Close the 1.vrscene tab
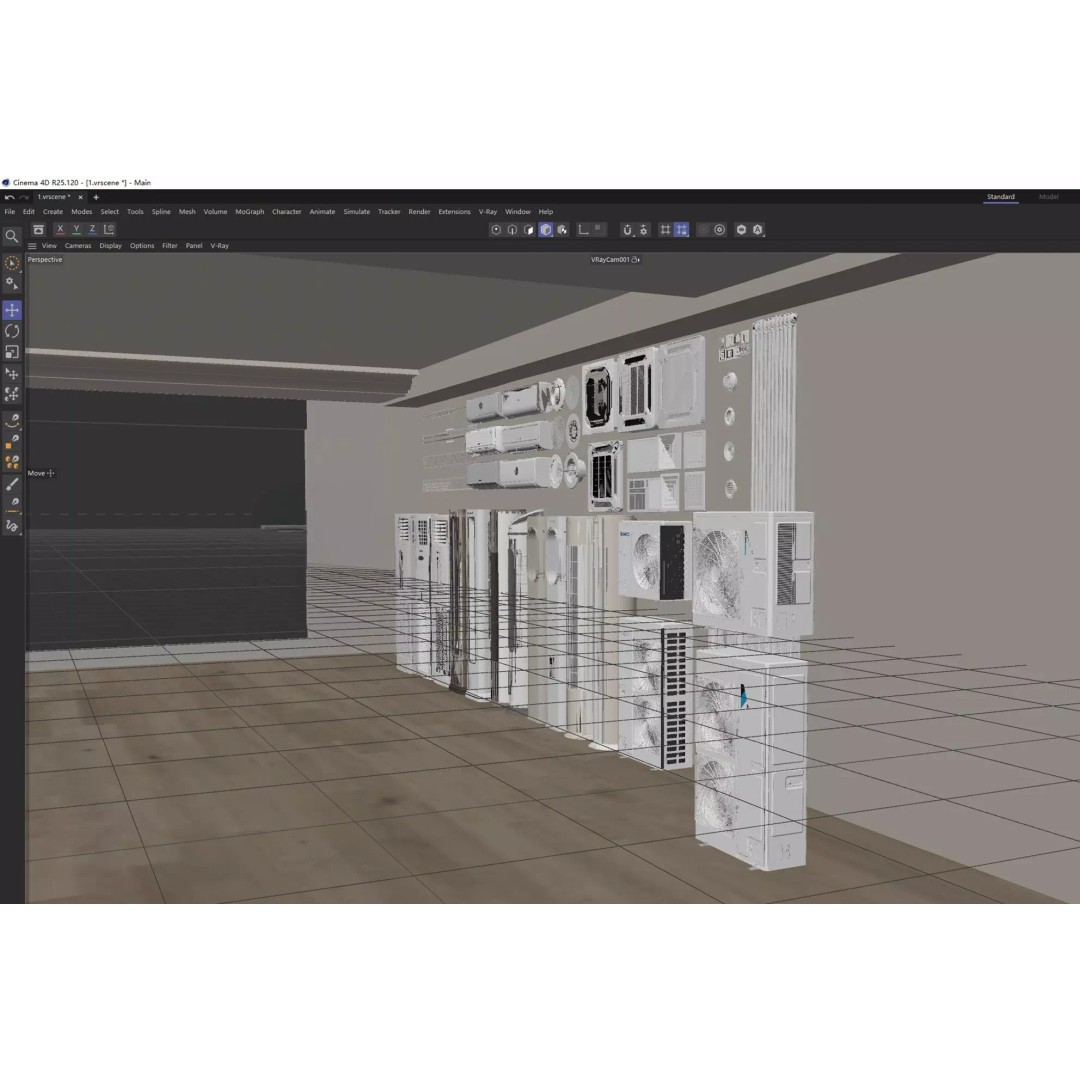The image size is (1080, 1080). click(81, 197)
